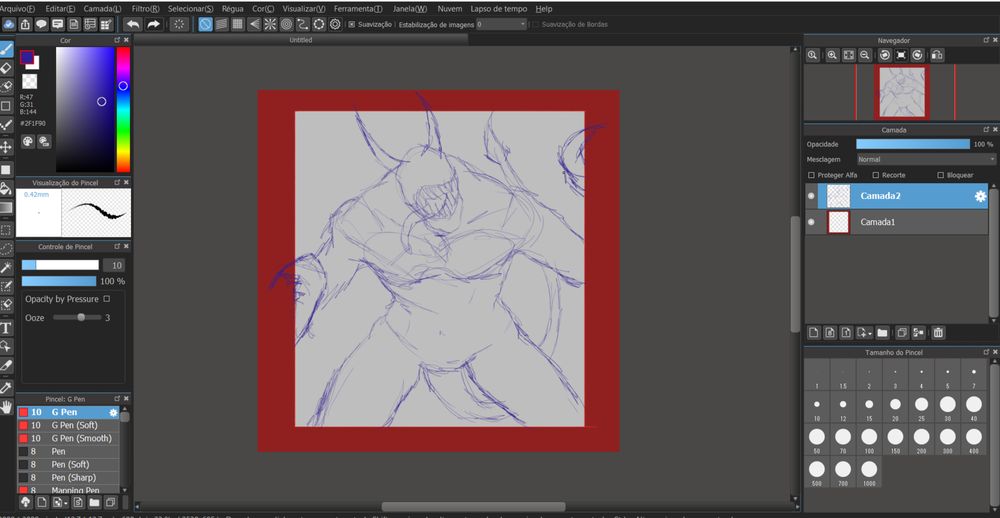Choose brush size 1000 preset
This screenshot has width=1000, height=518.
pos(869,473)
